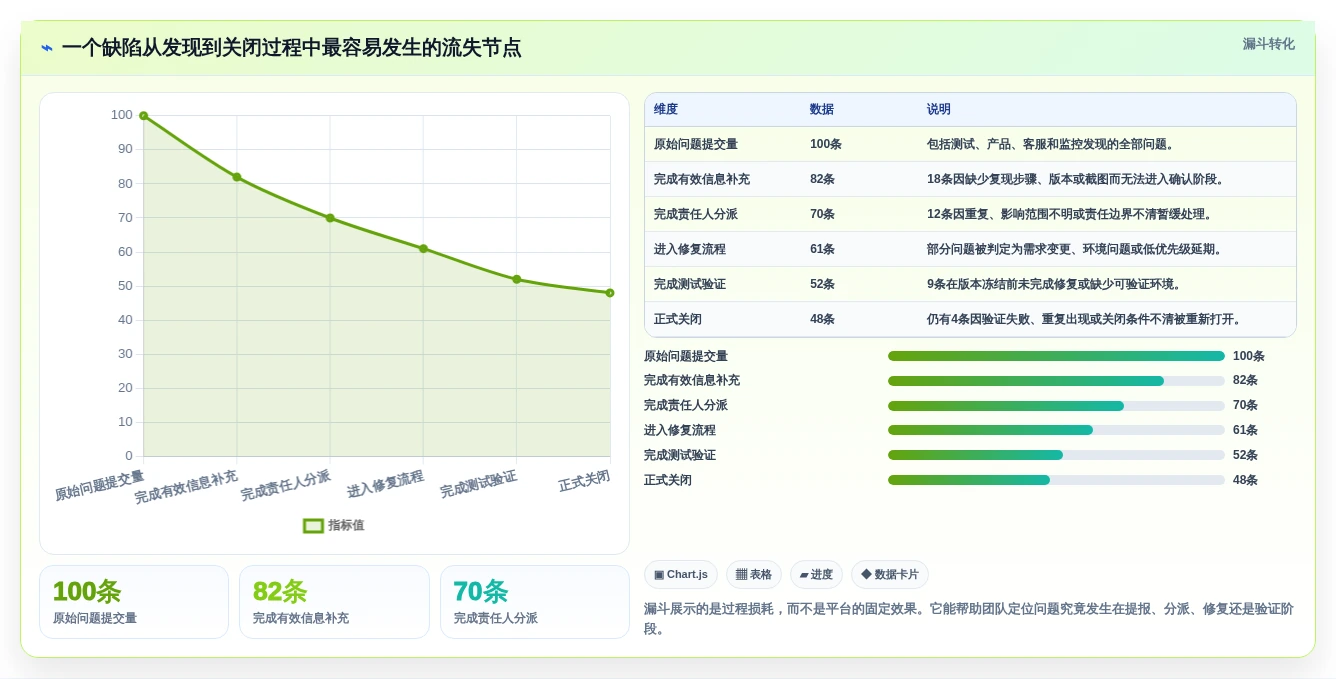
Task: Click the x-axis label 正式关闭
Action: [584, 481]
